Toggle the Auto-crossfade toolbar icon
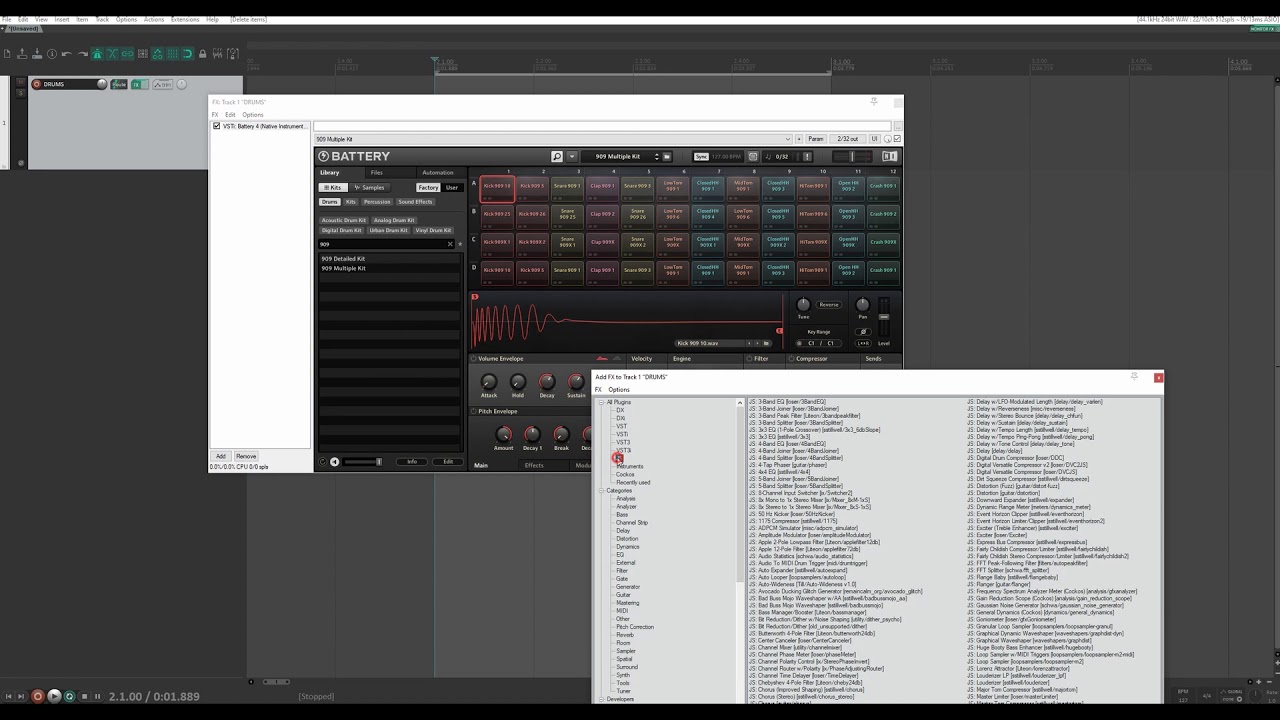The width and height of the screenshot is (1280, 720). tap(112, 54)
